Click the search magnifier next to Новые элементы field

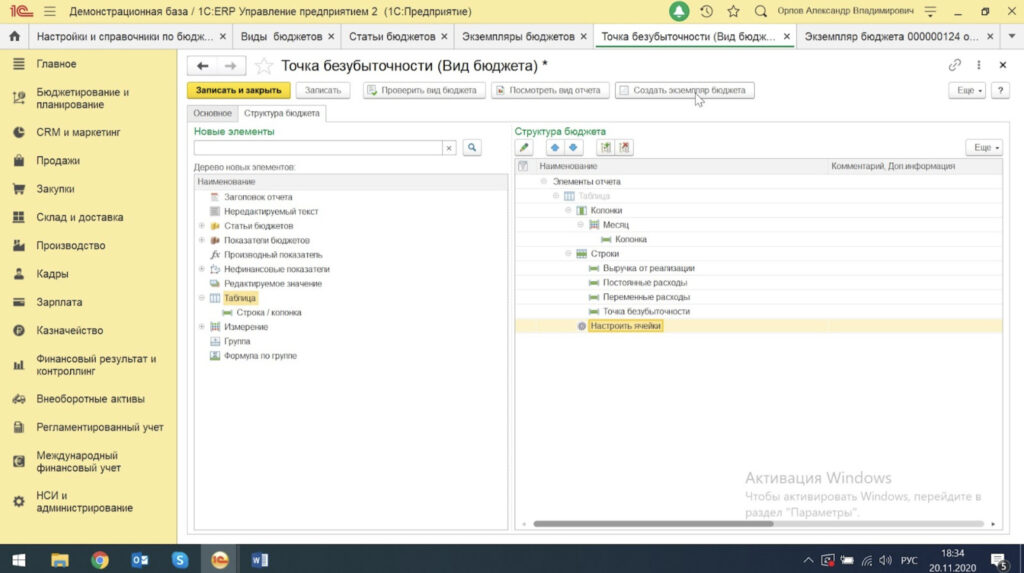472,148
